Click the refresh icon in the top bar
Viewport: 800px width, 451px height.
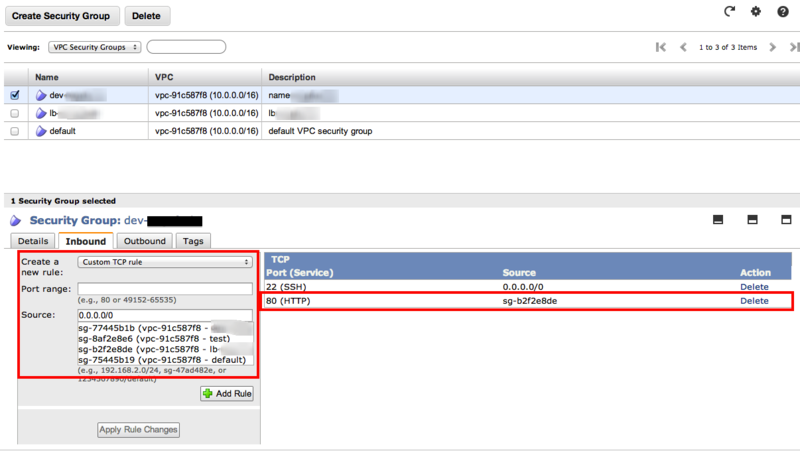tap(730, 11)
